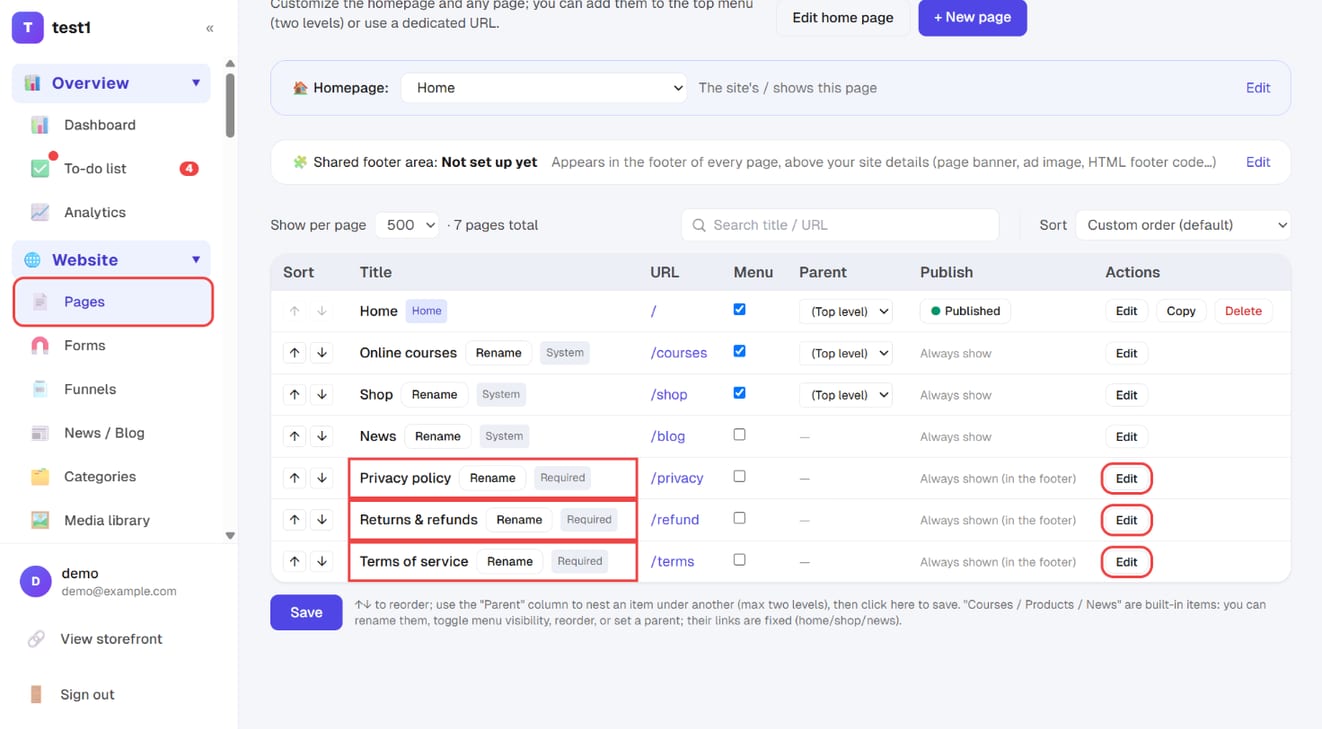The height and width of the screenshot is (729, 1322).
Task: Click the Dashboard chart icon
Action: pyautogui.click(x=40, y=125)
